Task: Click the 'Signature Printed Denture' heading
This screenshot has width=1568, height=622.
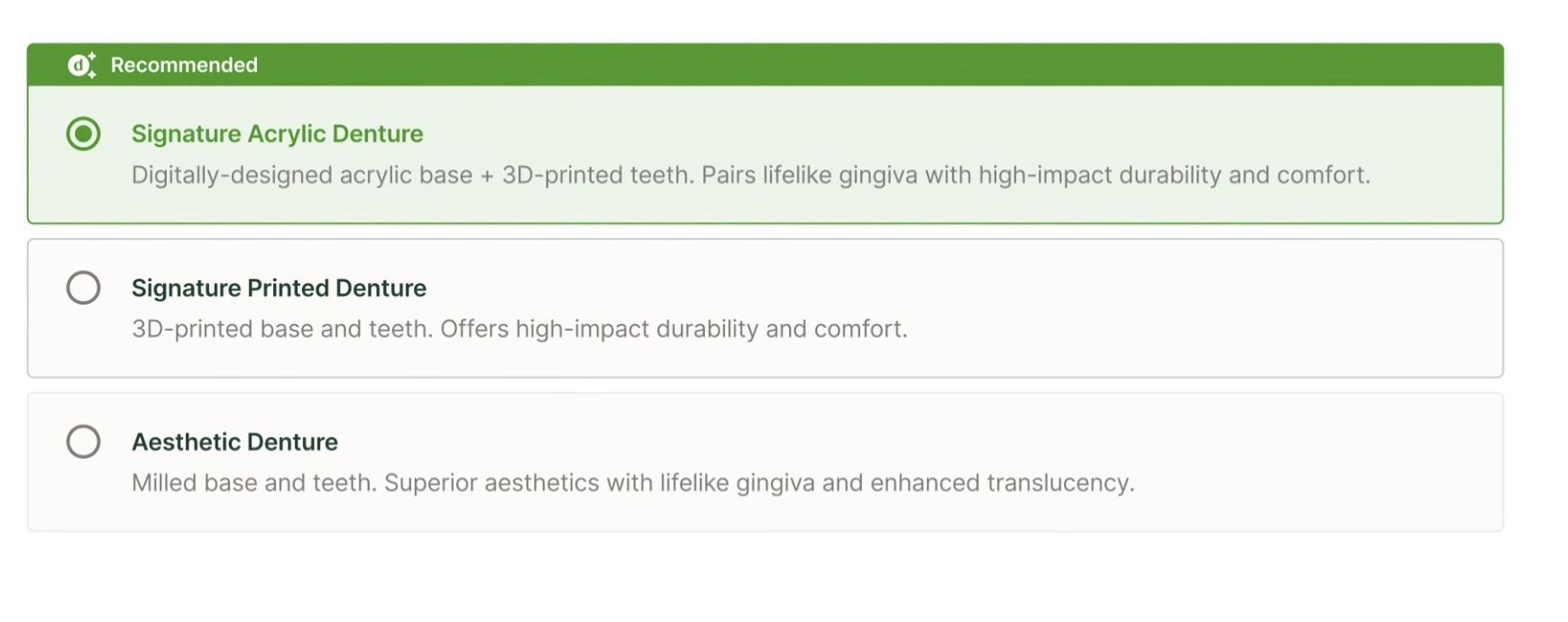Action: click(x=279, y=288)
